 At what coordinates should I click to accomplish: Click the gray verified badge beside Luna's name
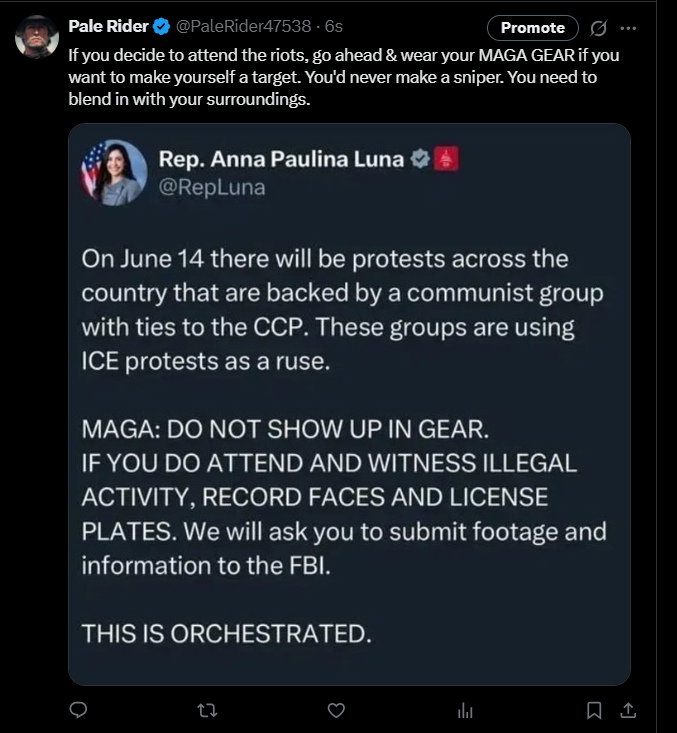coord(420,159)
